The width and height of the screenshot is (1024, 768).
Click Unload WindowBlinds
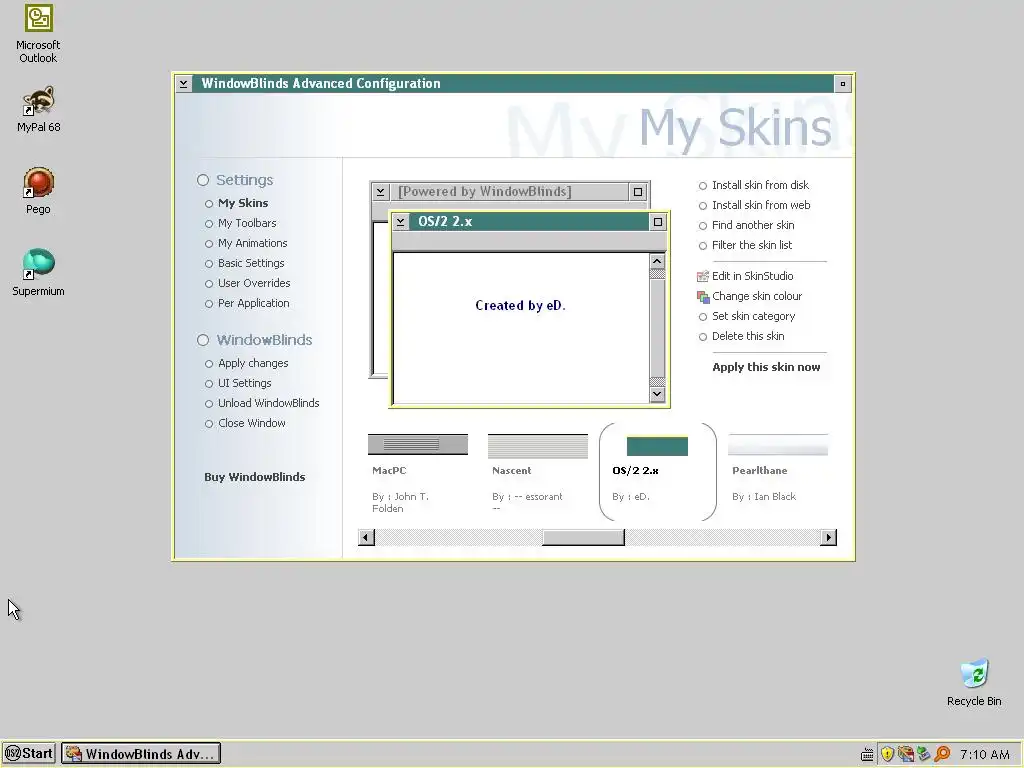[262, 404]
